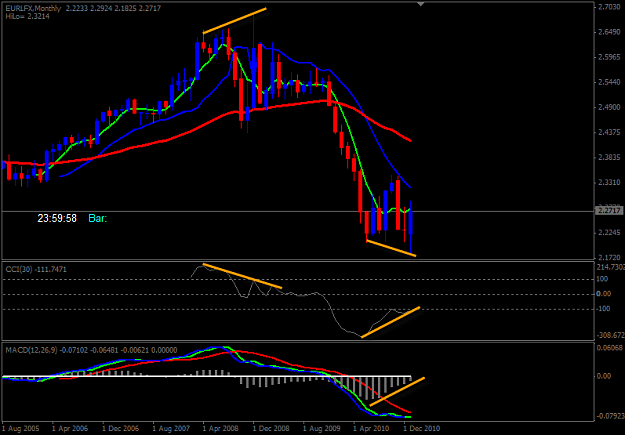Click the current price tag 2.2717
This screenshot has width=625, height=435.
pyautogui.click(x=609, y=211)
